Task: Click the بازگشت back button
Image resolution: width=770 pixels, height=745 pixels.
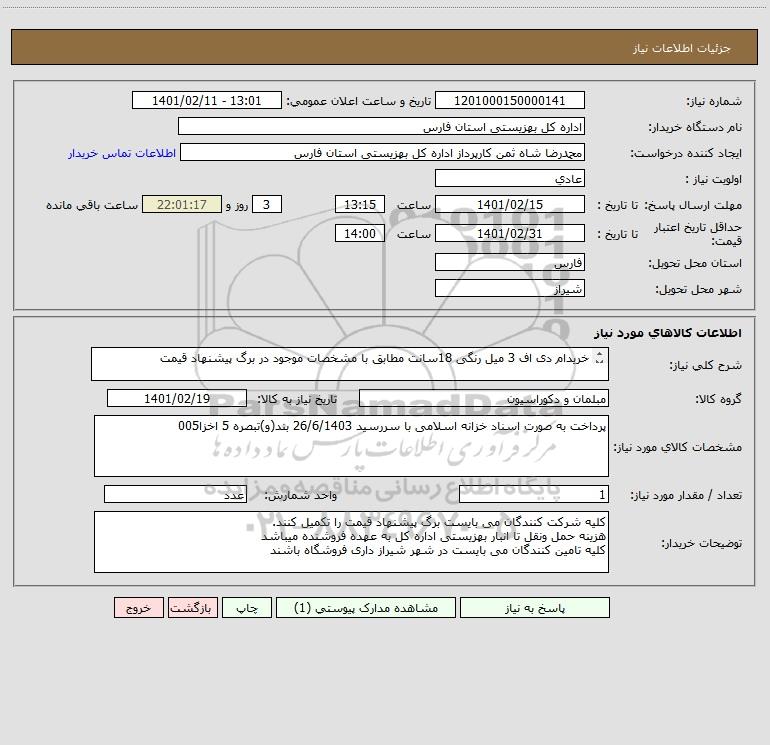Action: 192,608
